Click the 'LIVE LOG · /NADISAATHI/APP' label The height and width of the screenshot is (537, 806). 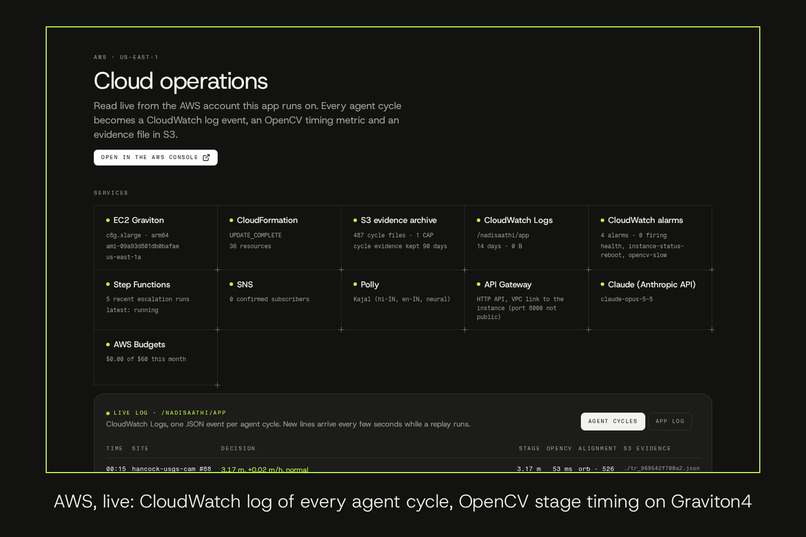click(x=170, y=413)
